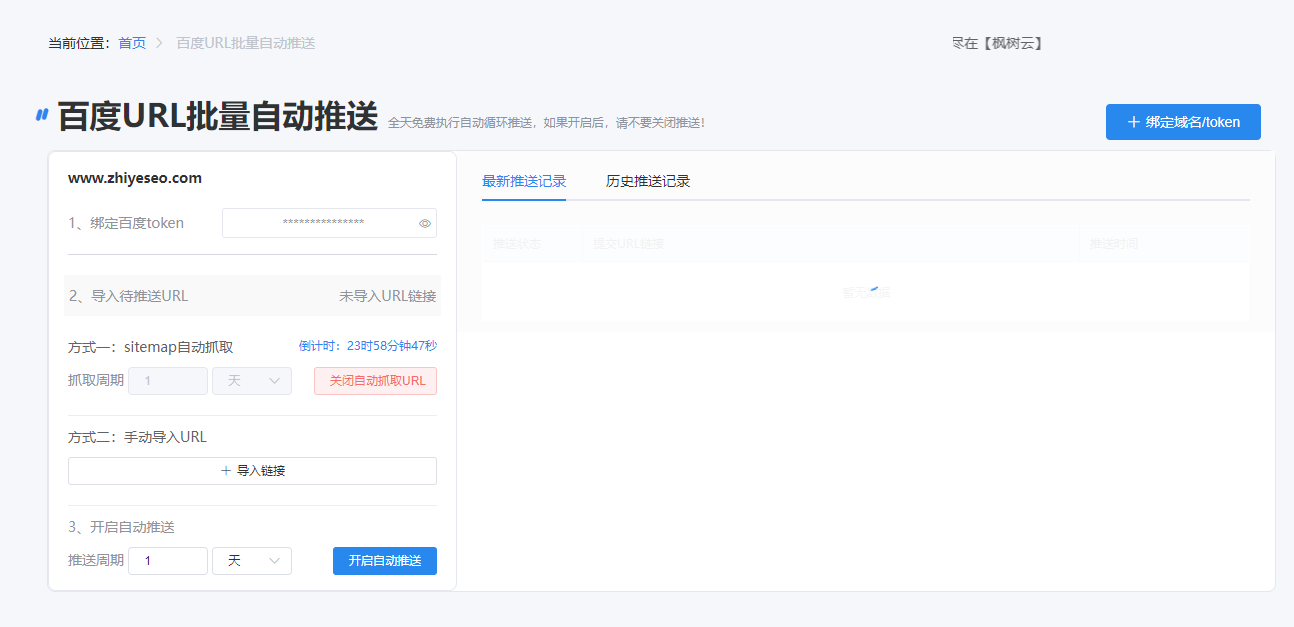The height and width of the screenshot is (627, 1294).
Task: Click the status text 未导入URL链接
Action: pos(388,296)
